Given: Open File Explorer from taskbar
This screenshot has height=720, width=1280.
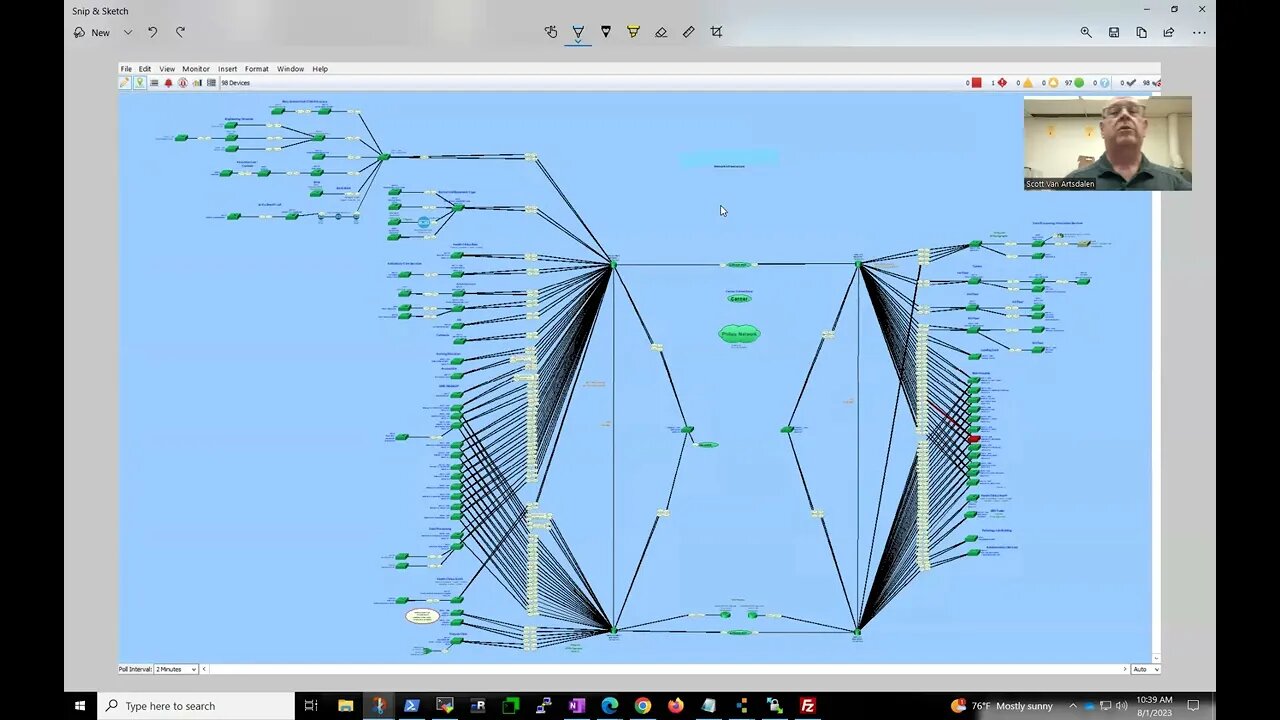Looking at the screenshot, I should click(x=345, y=705).
